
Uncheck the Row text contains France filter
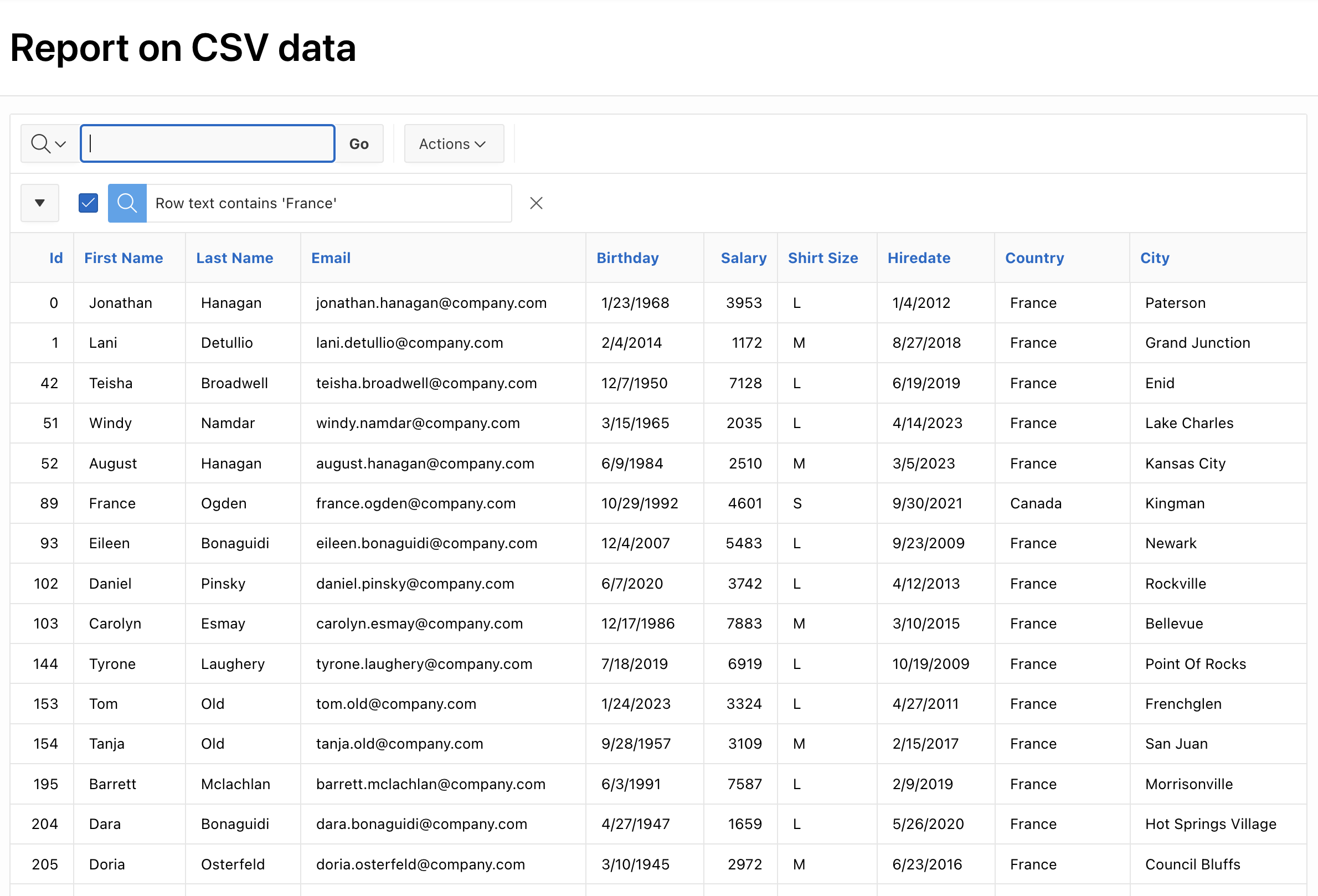[x=89, y=203]
